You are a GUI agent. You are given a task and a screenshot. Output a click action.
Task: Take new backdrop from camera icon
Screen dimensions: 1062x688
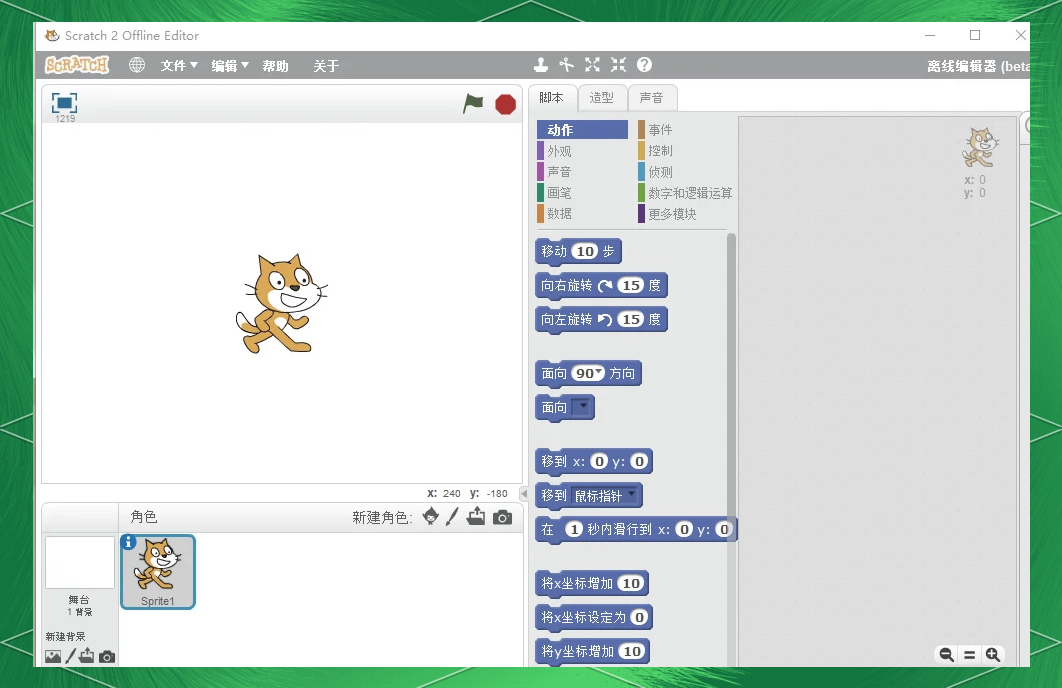tap(107, 657)
